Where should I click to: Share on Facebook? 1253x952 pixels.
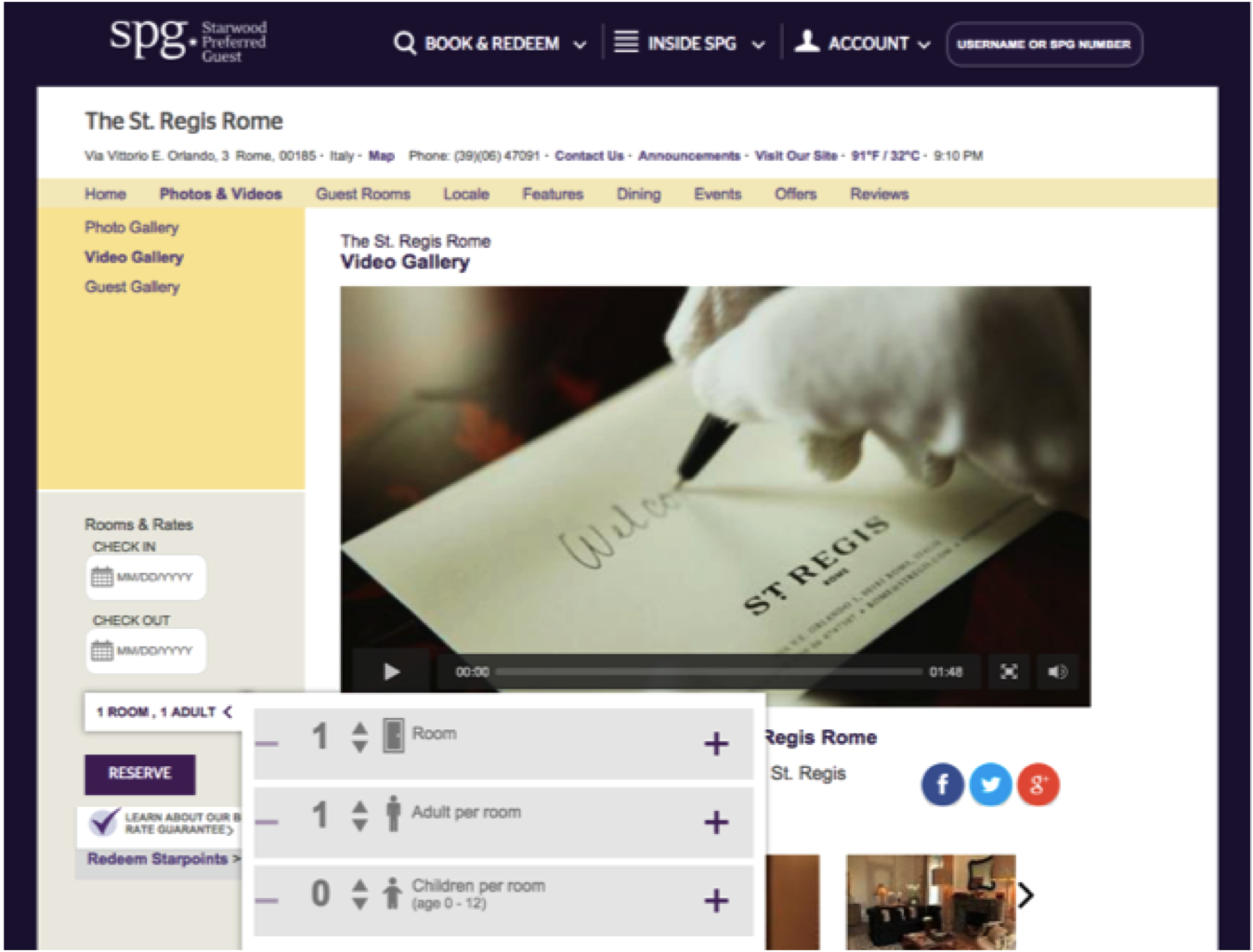click(x=942, y=785)
